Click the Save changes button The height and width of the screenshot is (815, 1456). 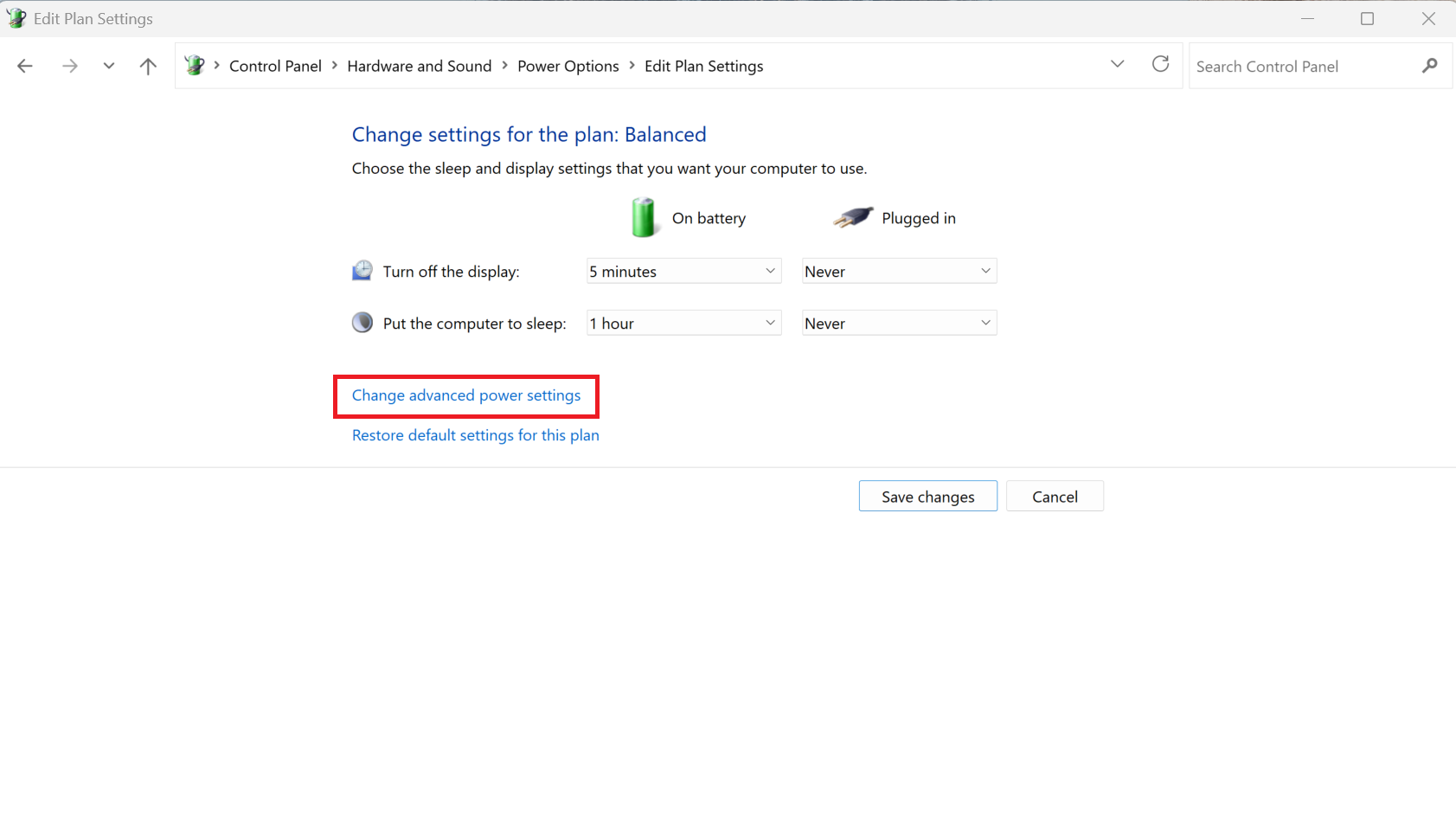927,496
